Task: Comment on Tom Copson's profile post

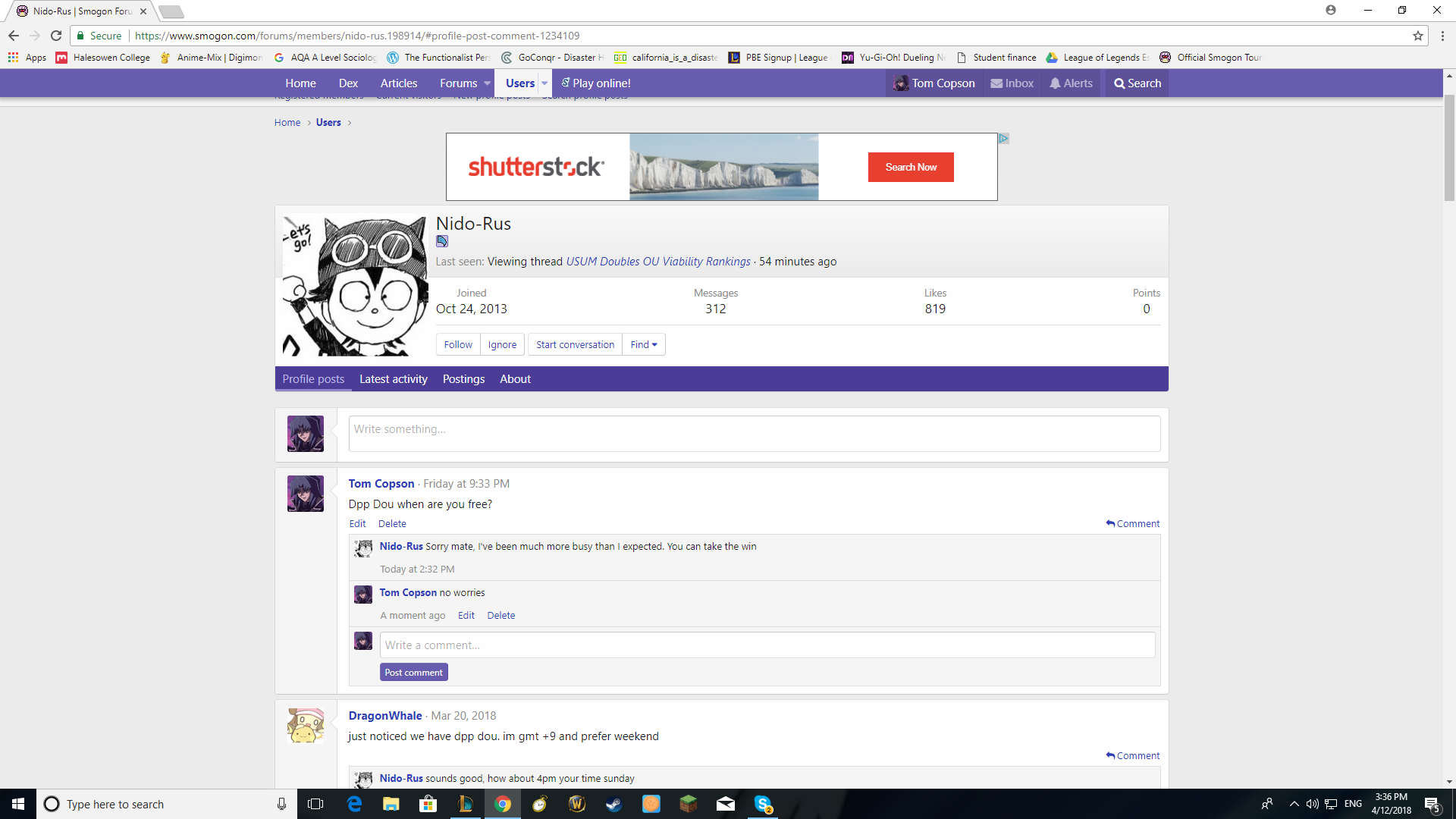Action: [1133, 524]
